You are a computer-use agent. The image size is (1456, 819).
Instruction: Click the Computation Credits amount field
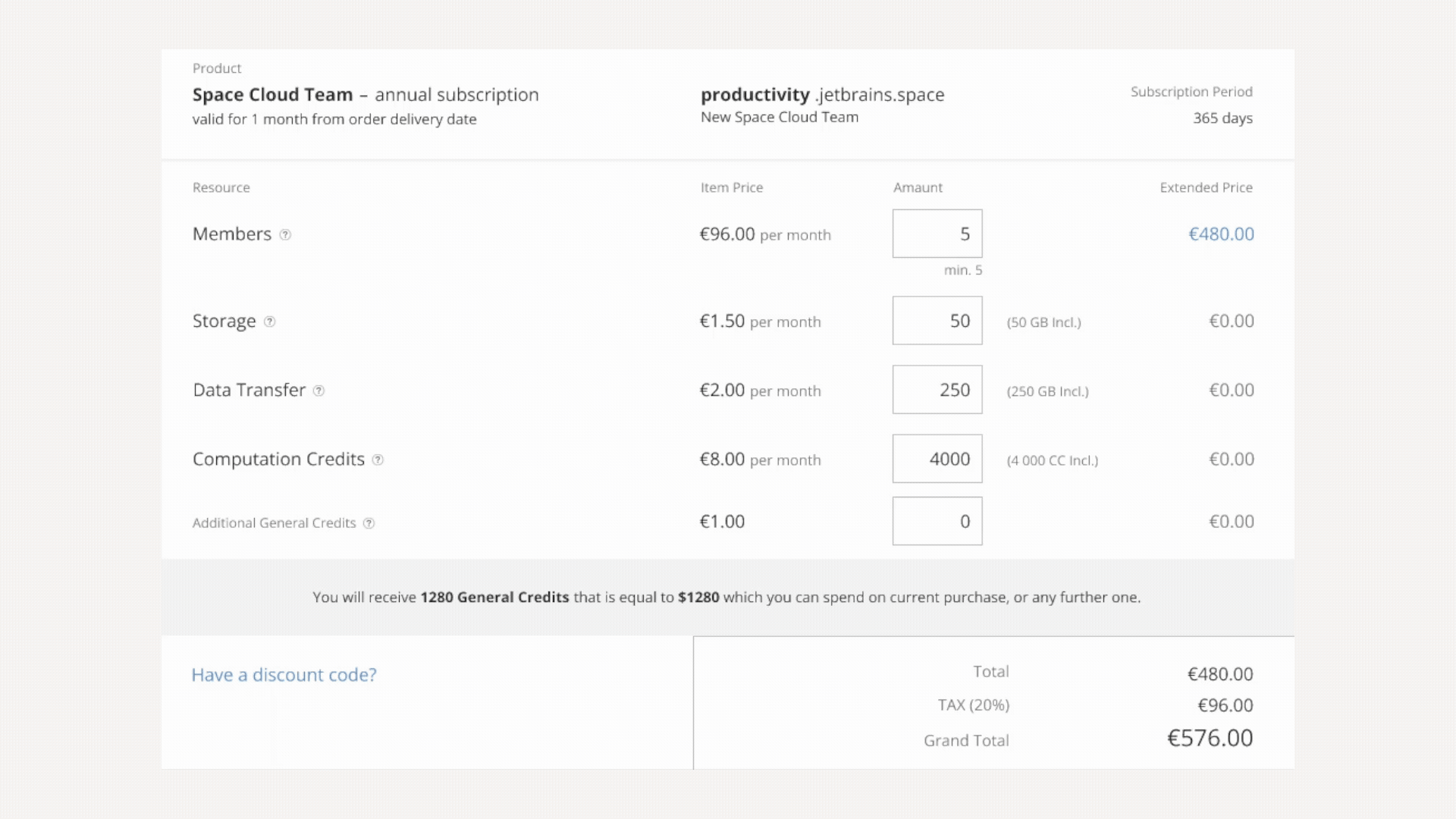coord(937,459)
